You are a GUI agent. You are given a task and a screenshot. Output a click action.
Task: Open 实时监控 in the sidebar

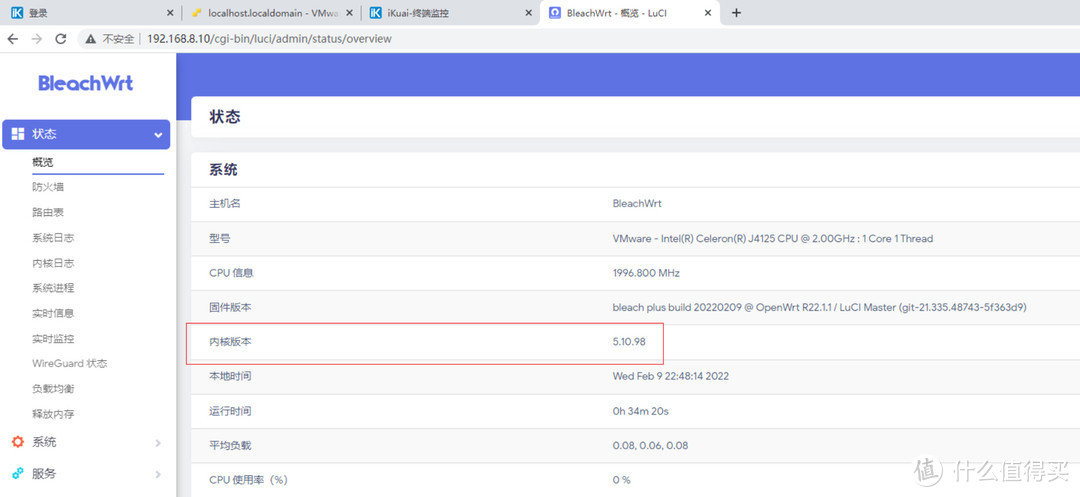click(x=53, y=339)
